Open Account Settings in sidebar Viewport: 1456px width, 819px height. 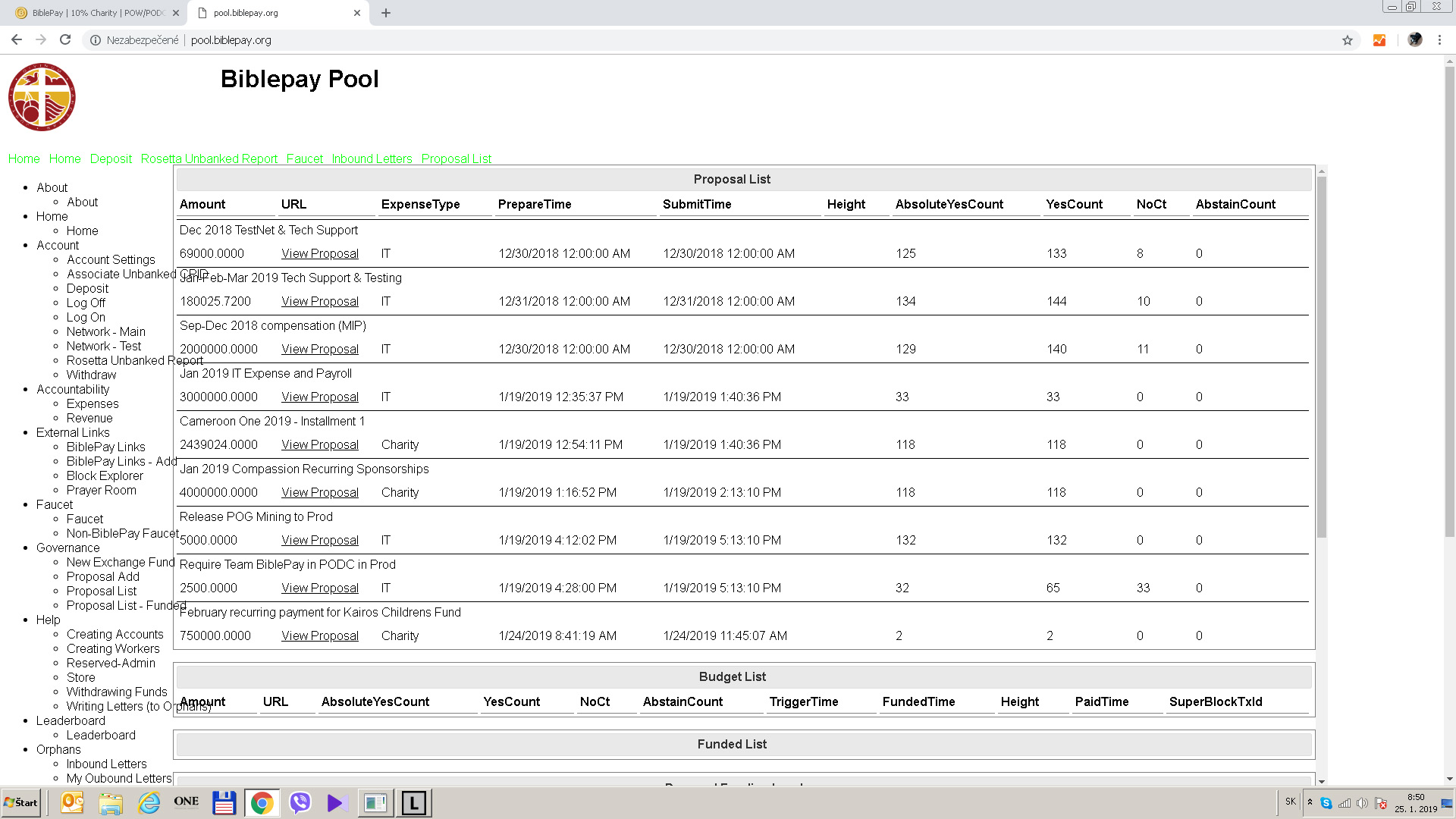(111, 260)
